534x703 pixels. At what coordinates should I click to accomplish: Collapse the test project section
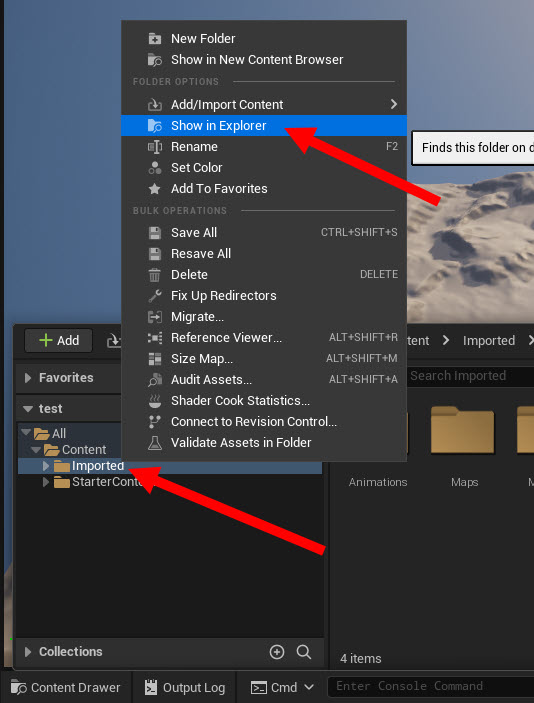click(28, 409)
